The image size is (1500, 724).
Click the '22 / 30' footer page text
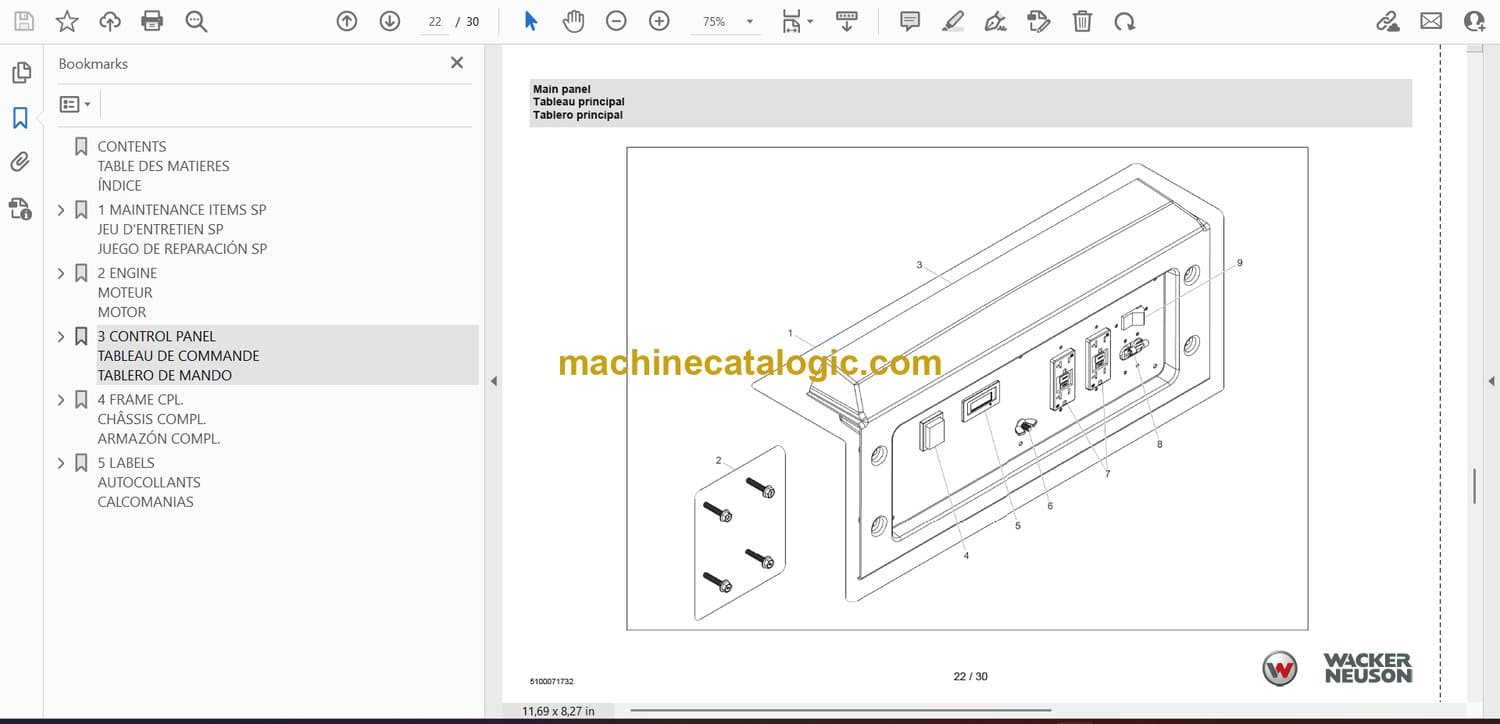[970, 677]
